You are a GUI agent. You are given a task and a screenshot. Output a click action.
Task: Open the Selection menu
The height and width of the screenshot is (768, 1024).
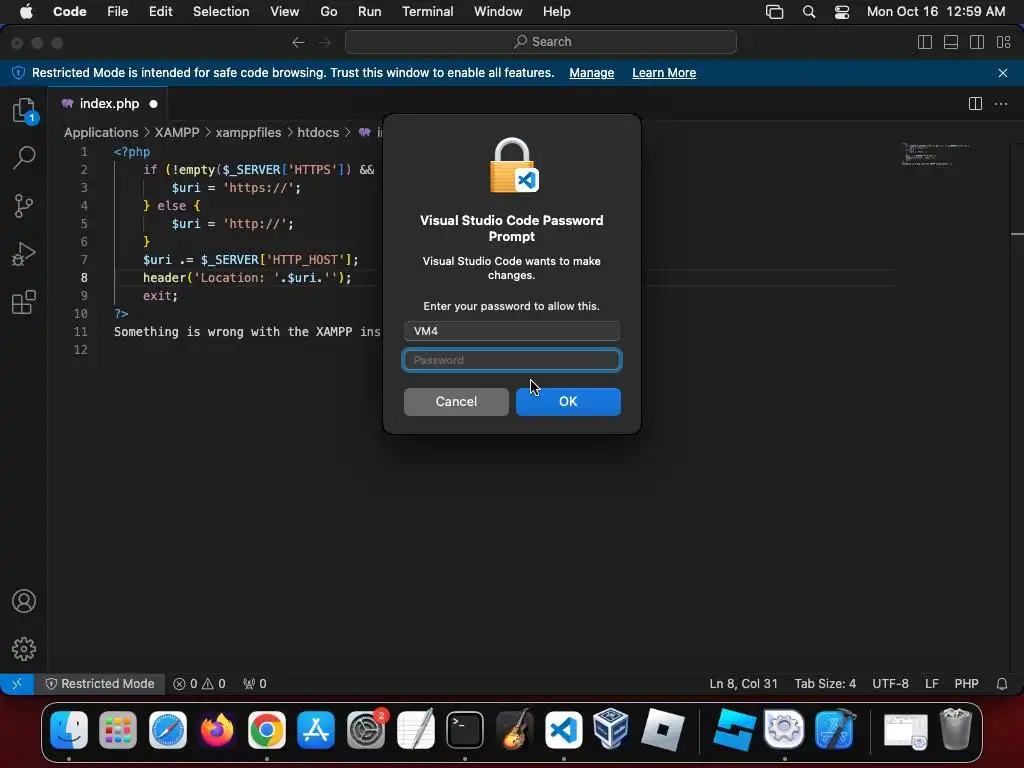[x=221, y=12]
